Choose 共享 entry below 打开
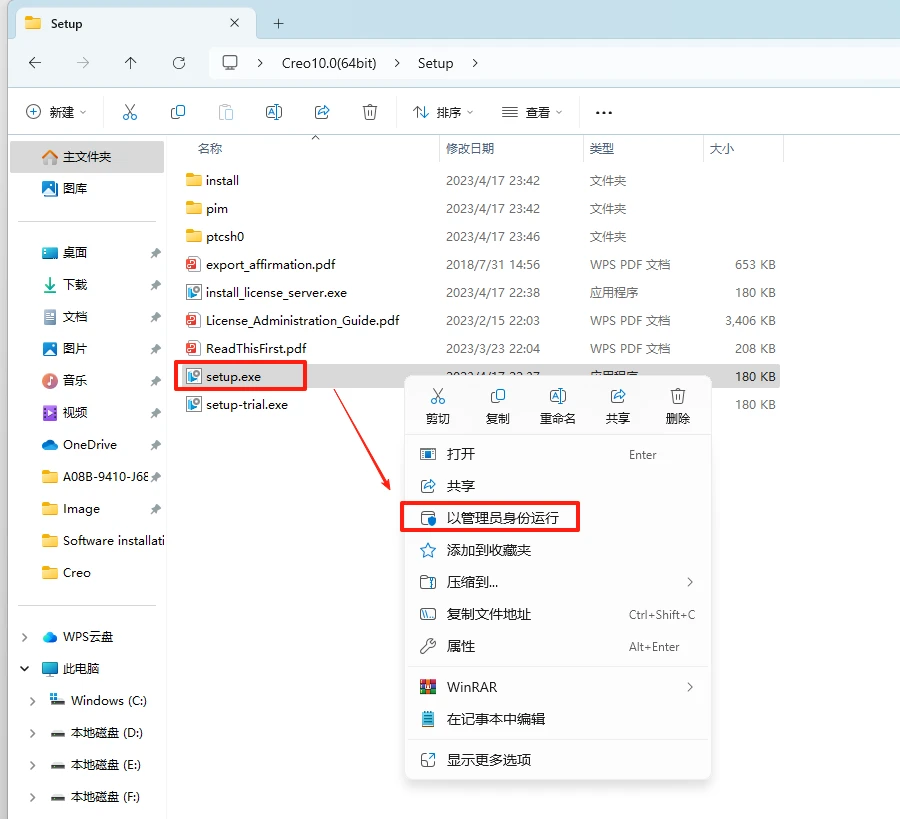Image resolution: width=900 pixels, height=819 pixels. click(x=558, y=486)
